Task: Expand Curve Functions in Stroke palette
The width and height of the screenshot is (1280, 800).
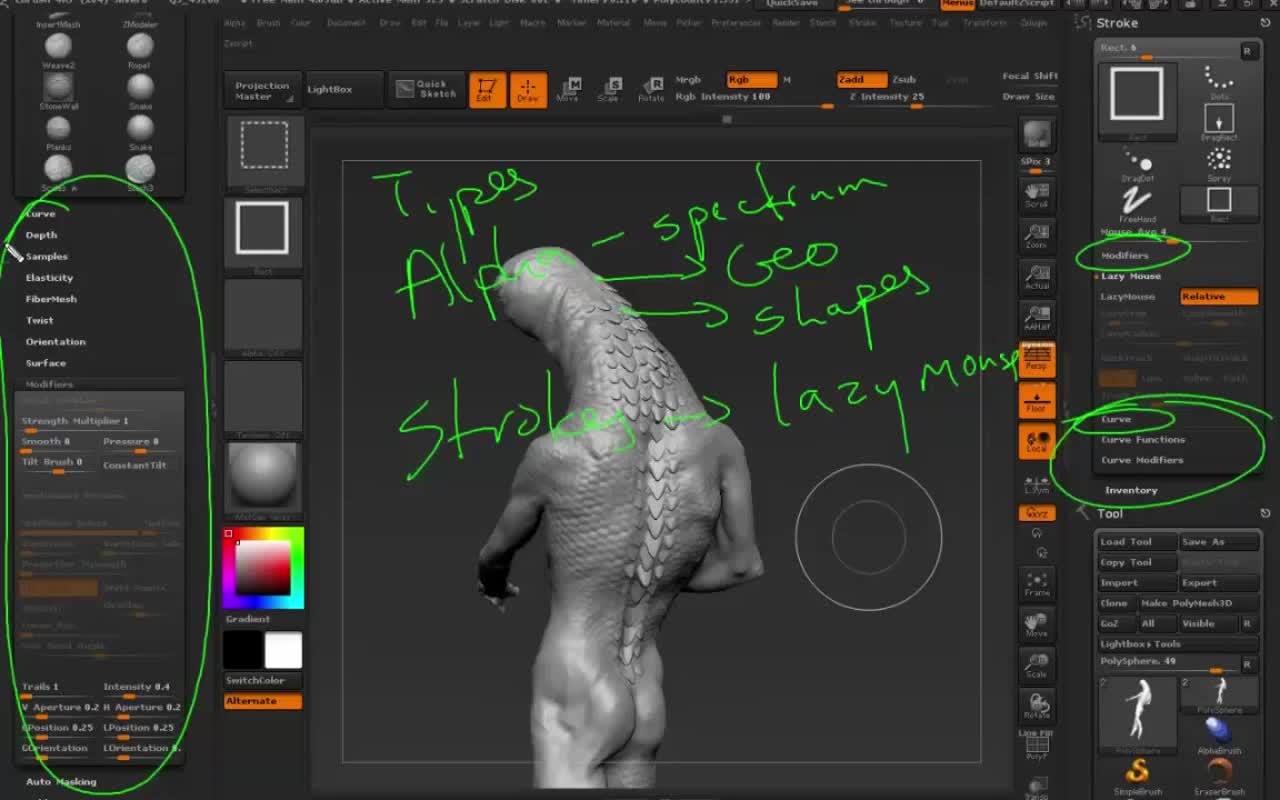Action: click(x=1143, y=440)
